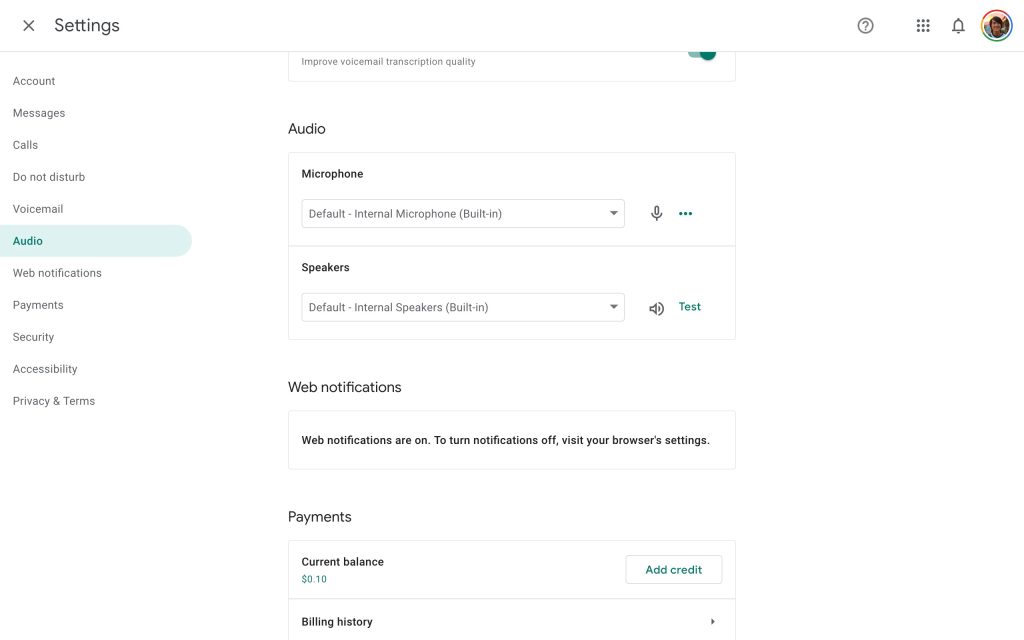Toggle voicemail transcription quality switch
Screen dimensions: 1024x640
coord(702,53)
